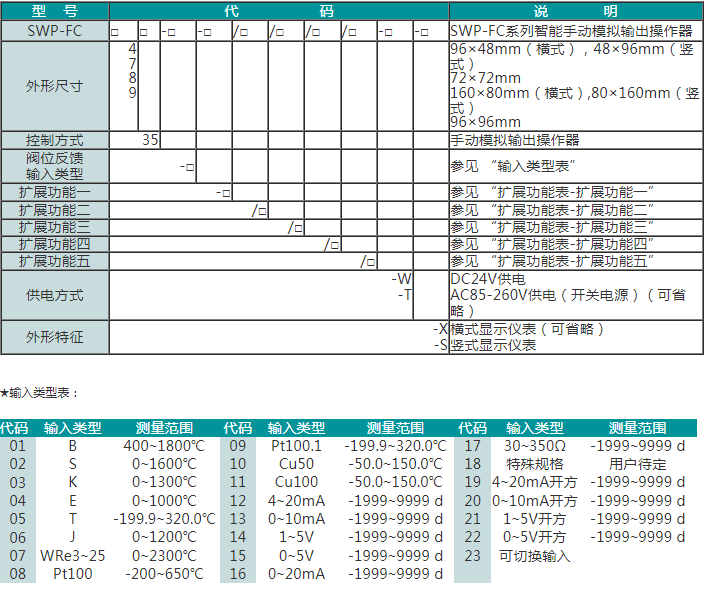Click the '4~20mA开方' input type

click(x=534, y=482)
